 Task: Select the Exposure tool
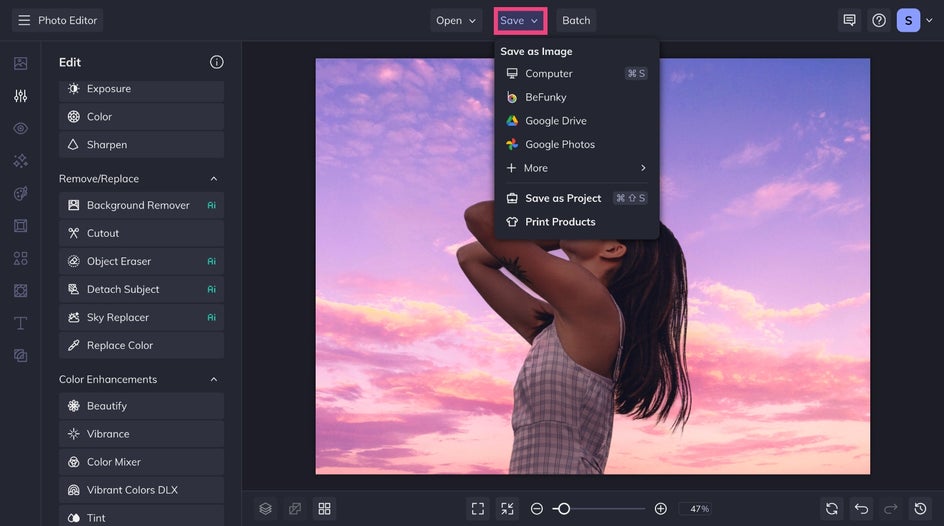point(141,90)
